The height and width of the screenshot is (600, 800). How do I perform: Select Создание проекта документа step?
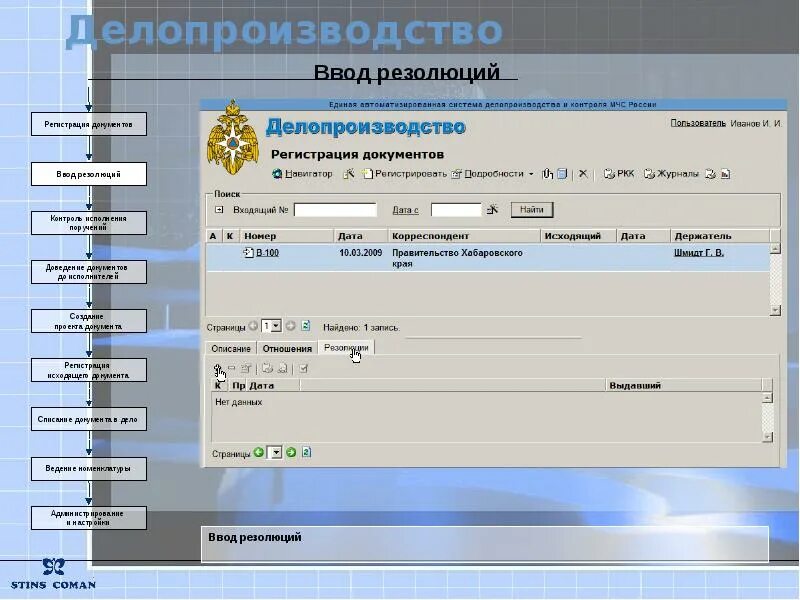point(89,321)
